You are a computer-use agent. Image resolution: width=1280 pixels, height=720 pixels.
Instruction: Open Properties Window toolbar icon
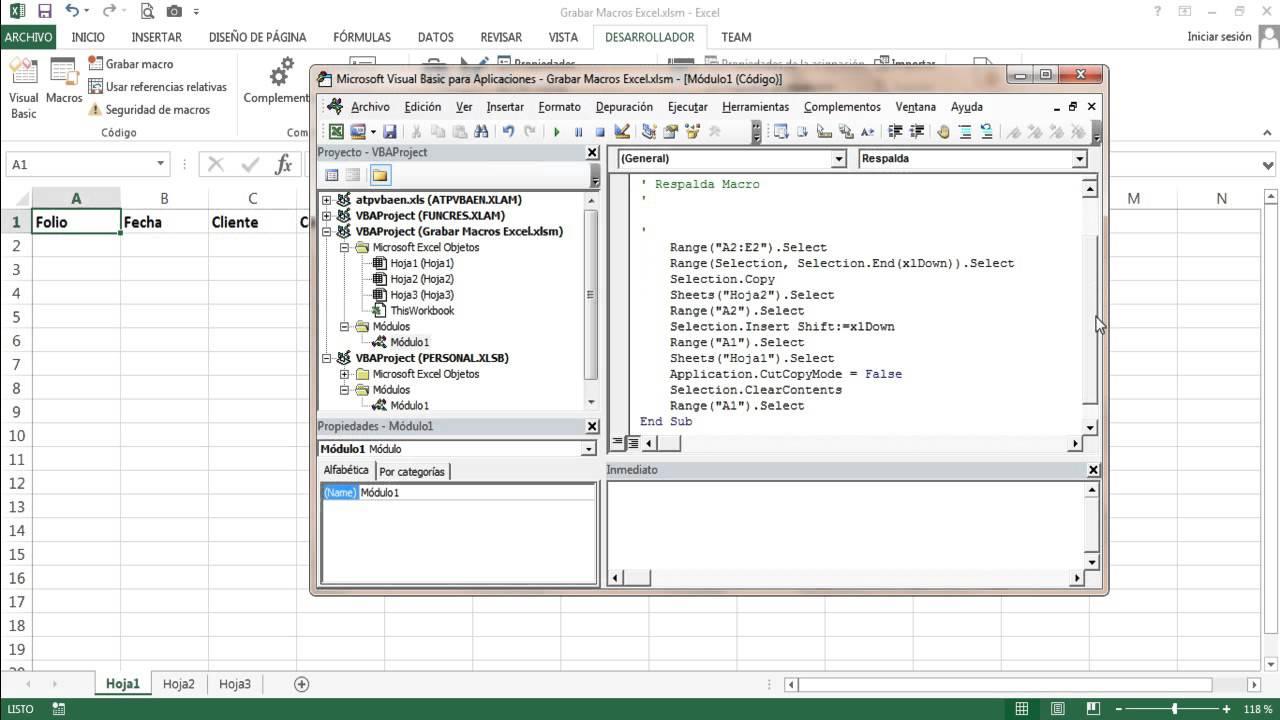pos(670,131)
